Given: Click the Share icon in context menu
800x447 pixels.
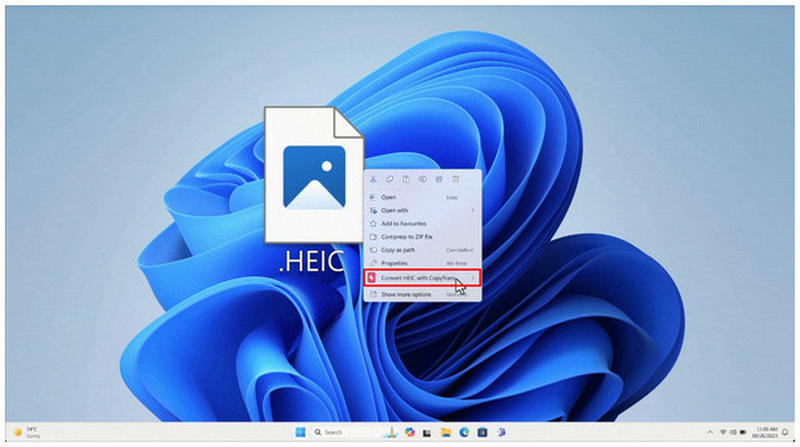Looking at the screenshot, I should pyautogui.click(x=439, y=179).
